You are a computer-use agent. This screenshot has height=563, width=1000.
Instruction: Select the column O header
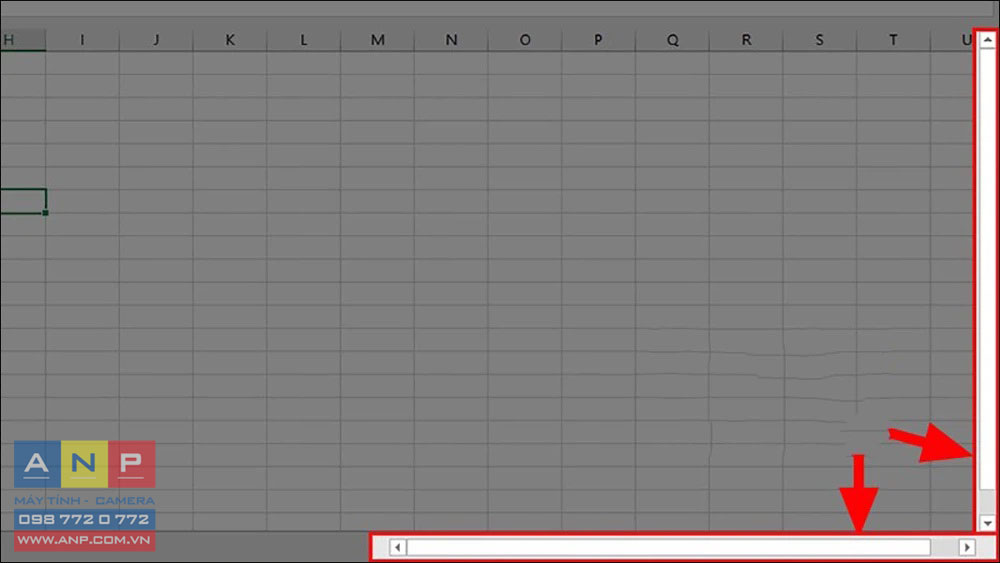point(525,40)
